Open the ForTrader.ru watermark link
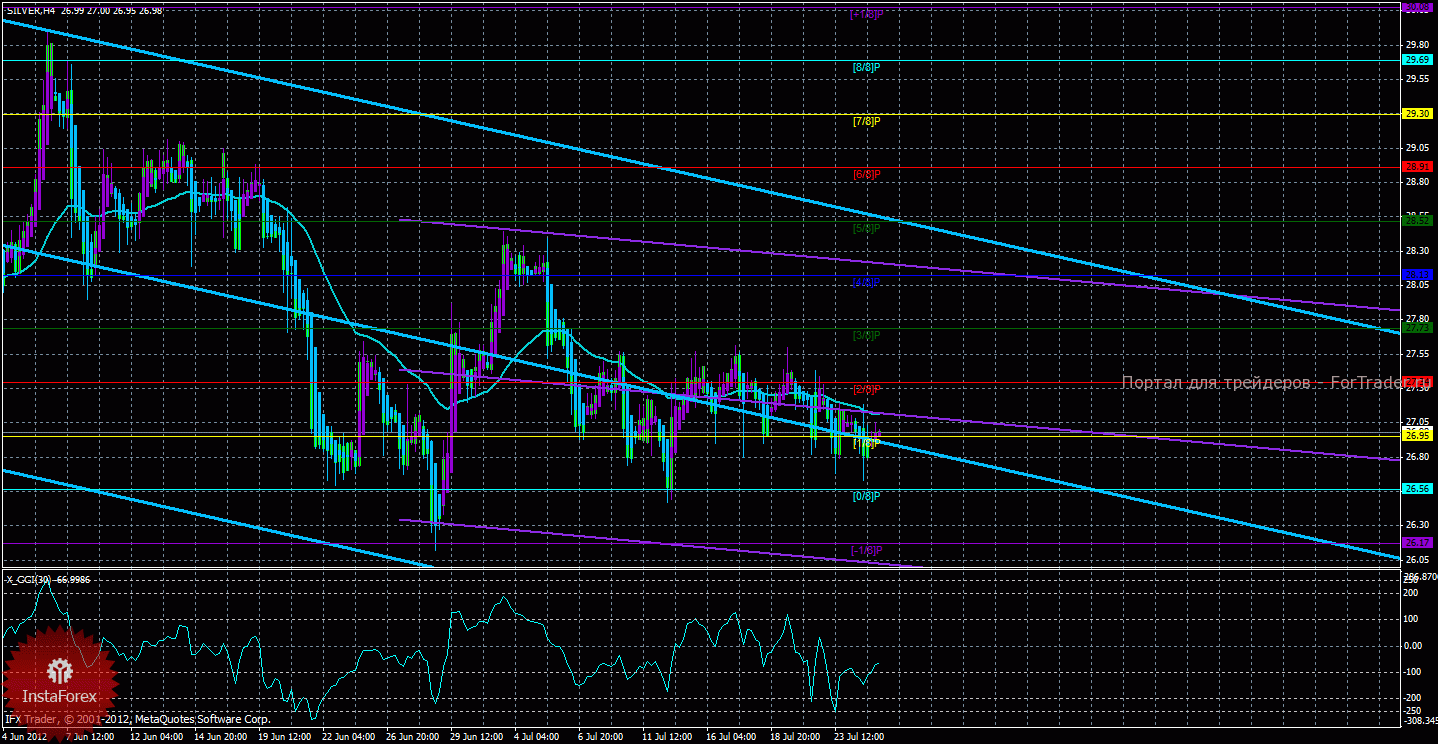Image resolution: width=1438 pixels, height=744 pixels. click(1266, 383)
